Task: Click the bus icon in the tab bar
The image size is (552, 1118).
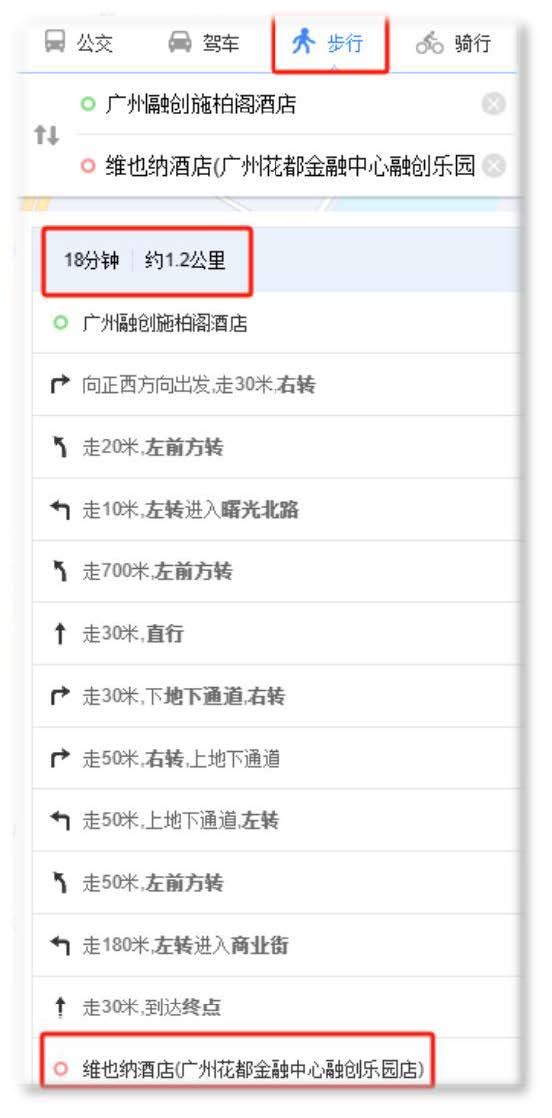Action: (x=55, y=43)
